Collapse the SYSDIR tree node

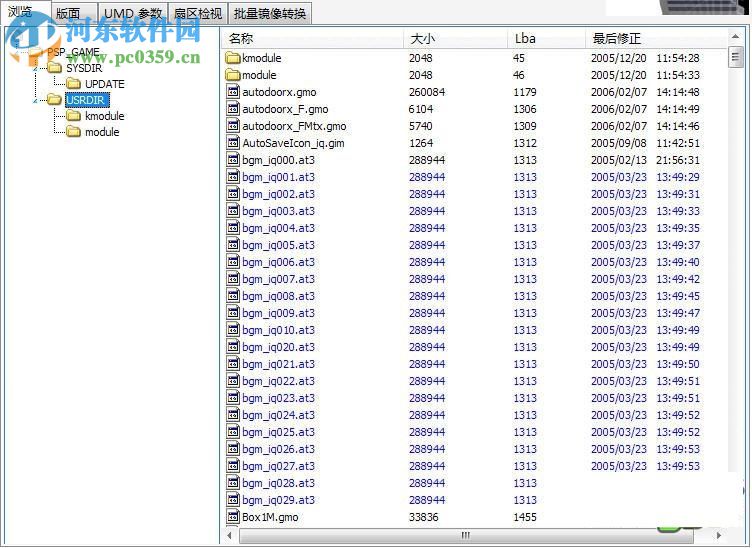(x=35, y=69)
